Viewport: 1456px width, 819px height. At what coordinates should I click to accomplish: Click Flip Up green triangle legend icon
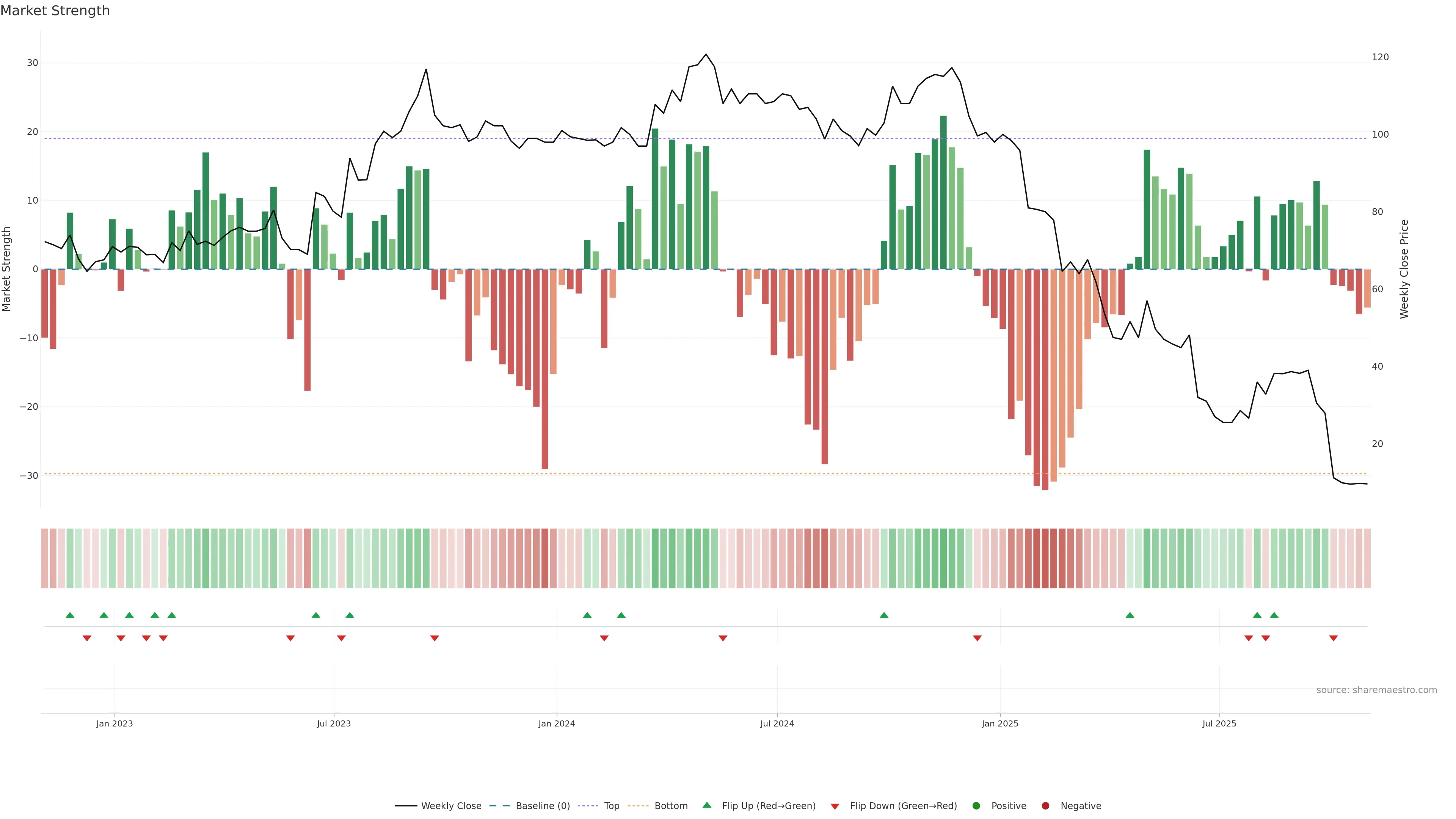[706, 805]
